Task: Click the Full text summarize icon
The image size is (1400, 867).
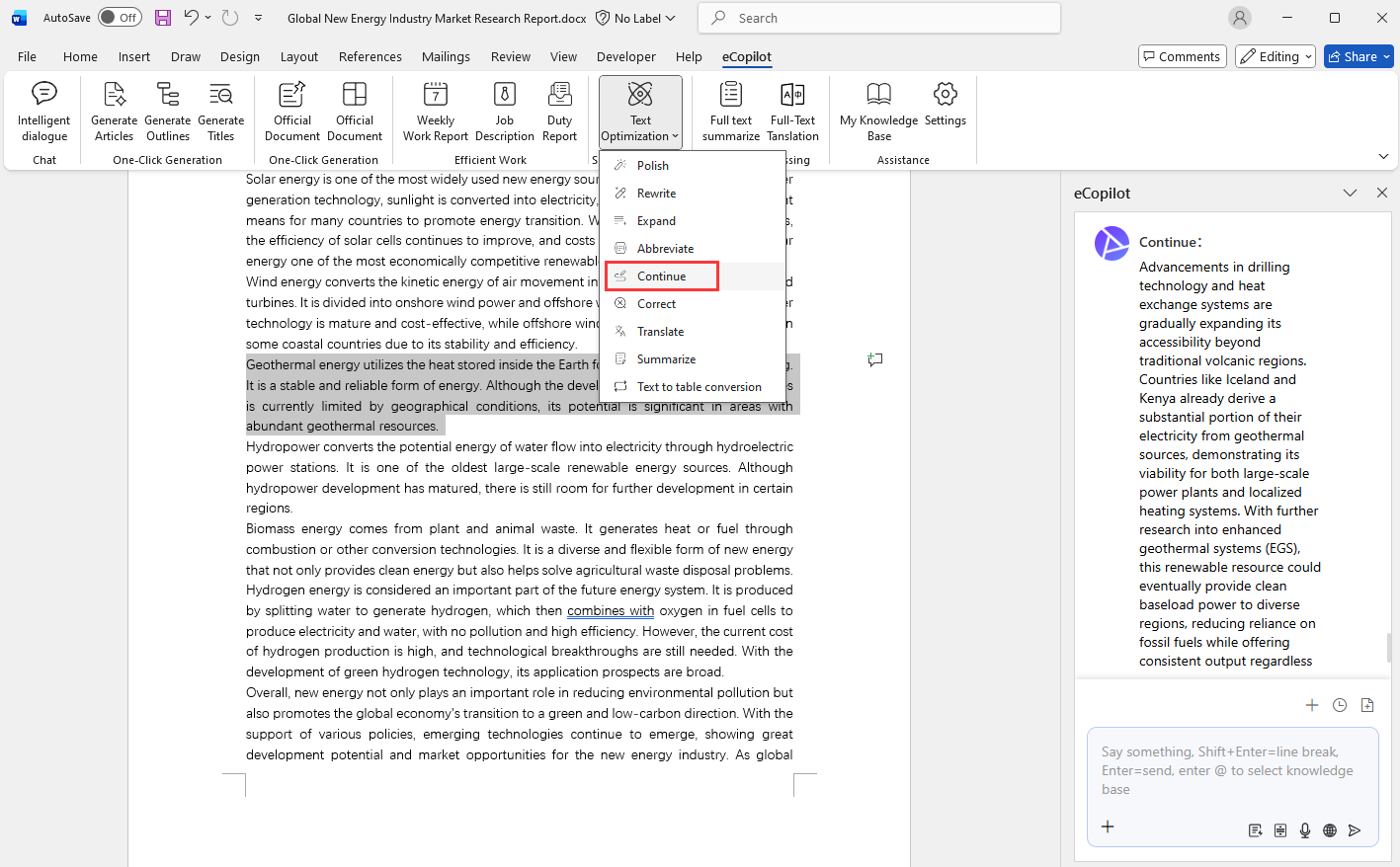Action: tap(730, 112)
